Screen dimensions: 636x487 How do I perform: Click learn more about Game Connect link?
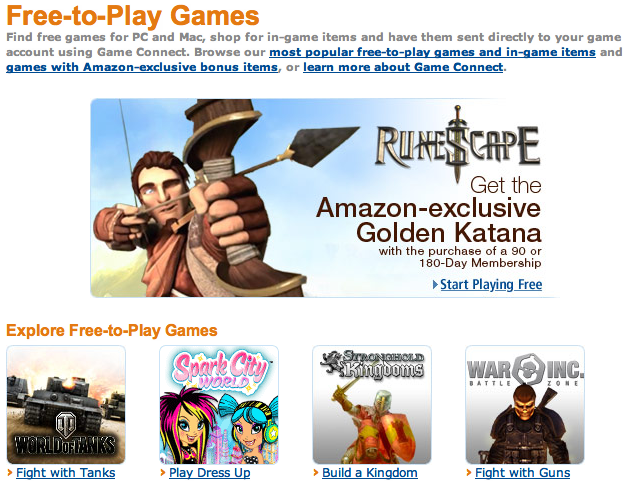403,67
